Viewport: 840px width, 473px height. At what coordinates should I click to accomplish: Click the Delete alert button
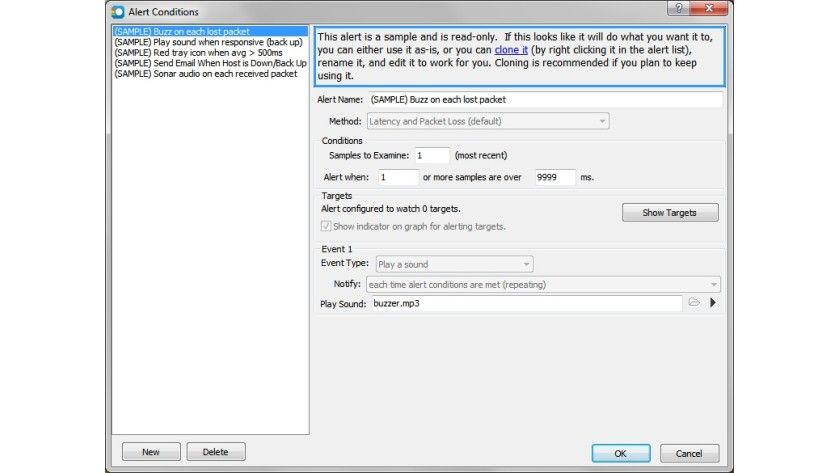coord(215,452)
